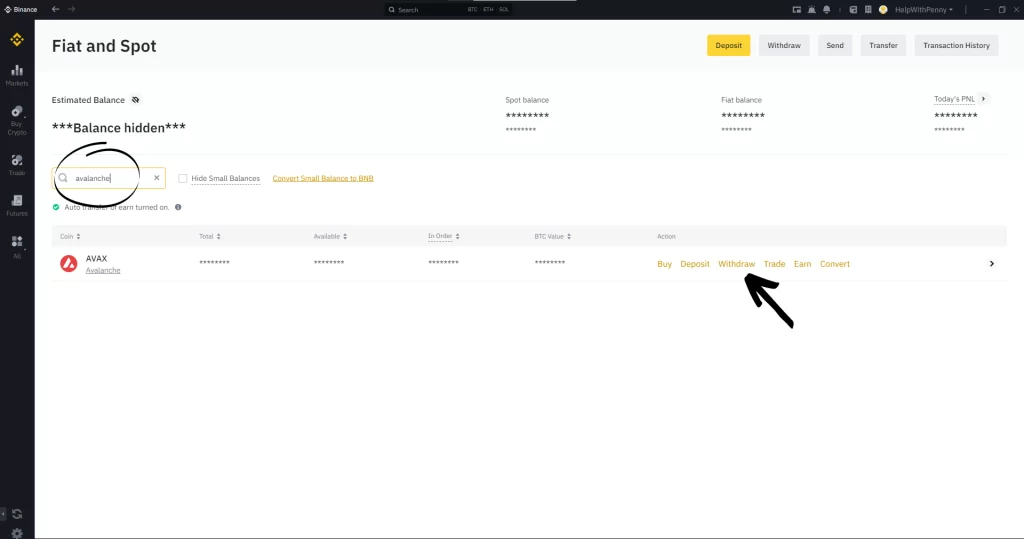Sort by the Coin column
This screenshot has height=539, width=1024.
pyautogui.click(x=70, y=237)
